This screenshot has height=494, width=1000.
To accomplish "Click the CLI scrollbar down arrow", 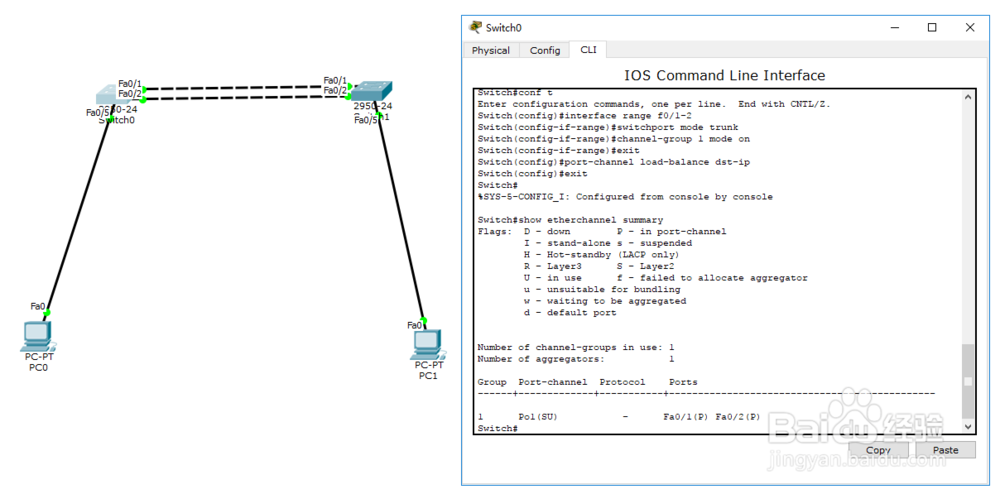I will [968, 426].
